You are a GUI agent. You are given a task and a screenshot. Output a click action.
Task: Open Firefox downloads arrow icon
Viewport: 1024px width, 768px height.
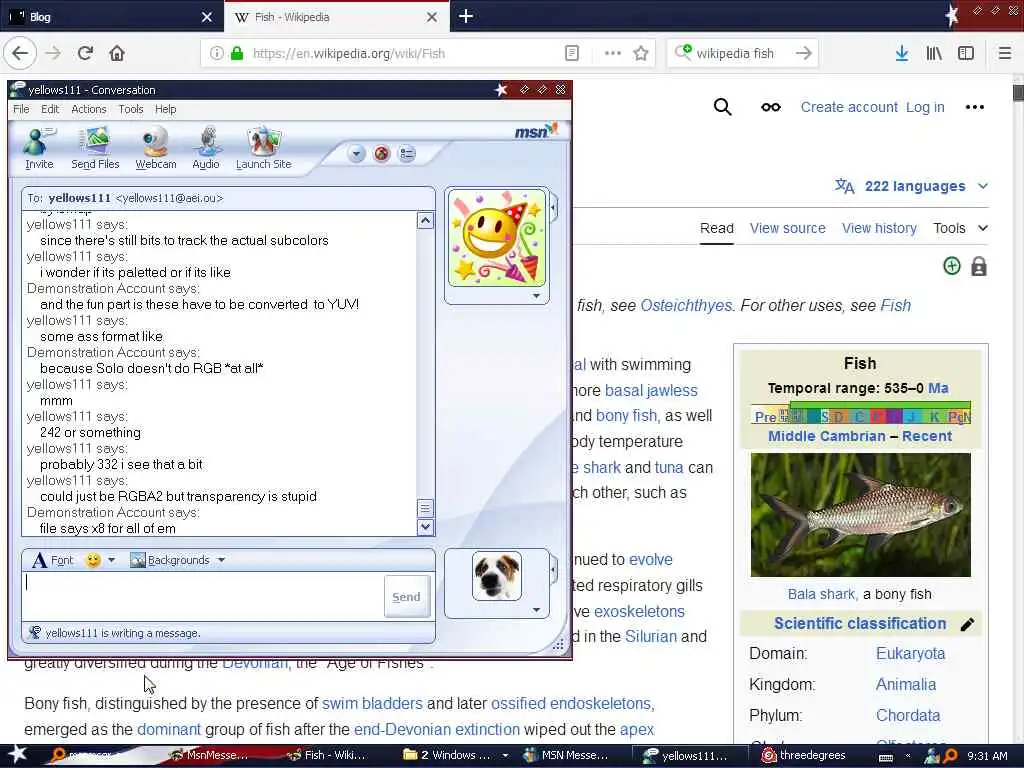coord(901,54)
